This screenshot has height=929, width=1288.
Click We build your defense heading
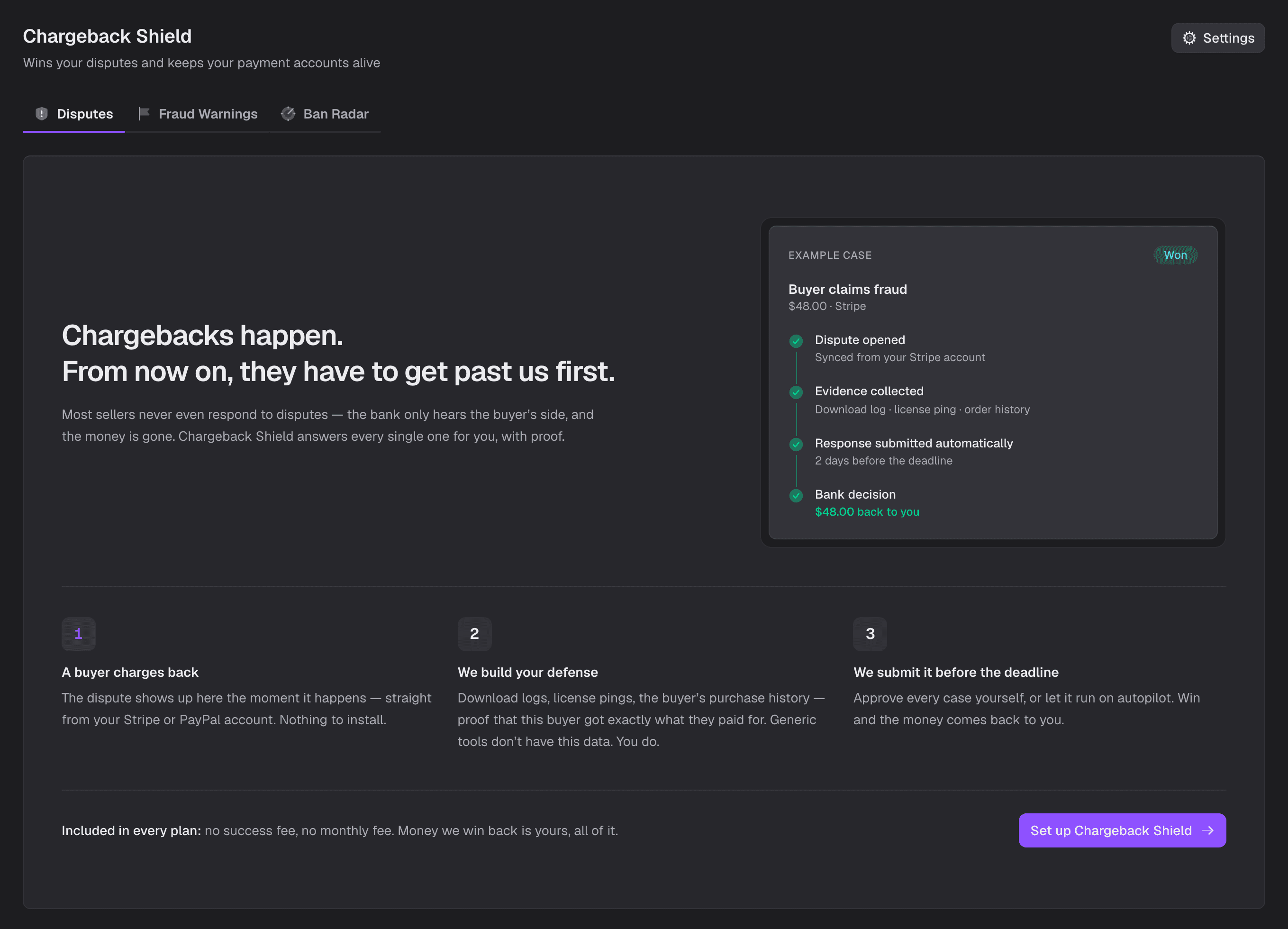point(527,672)
